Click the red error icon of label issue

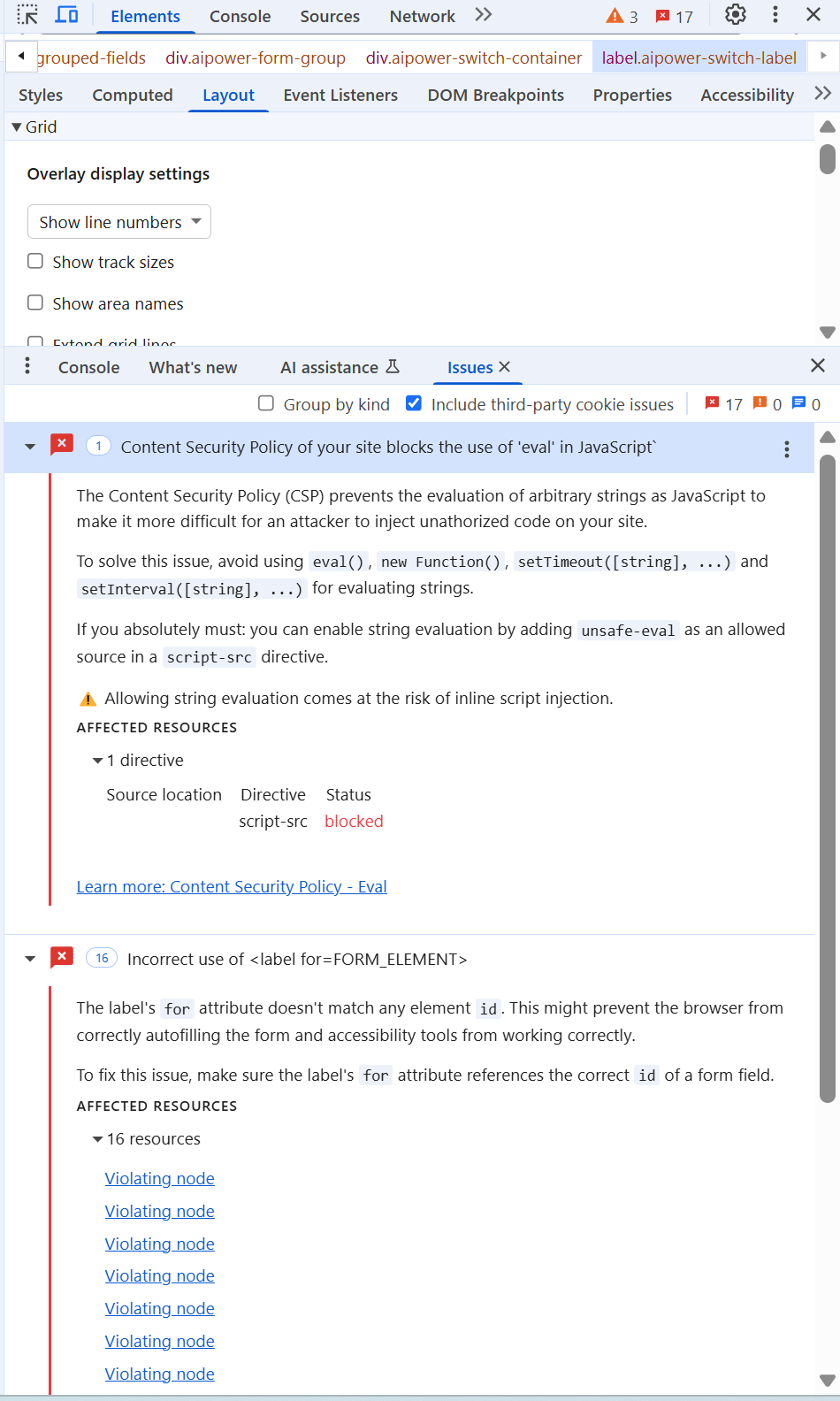tap(62, 956)
